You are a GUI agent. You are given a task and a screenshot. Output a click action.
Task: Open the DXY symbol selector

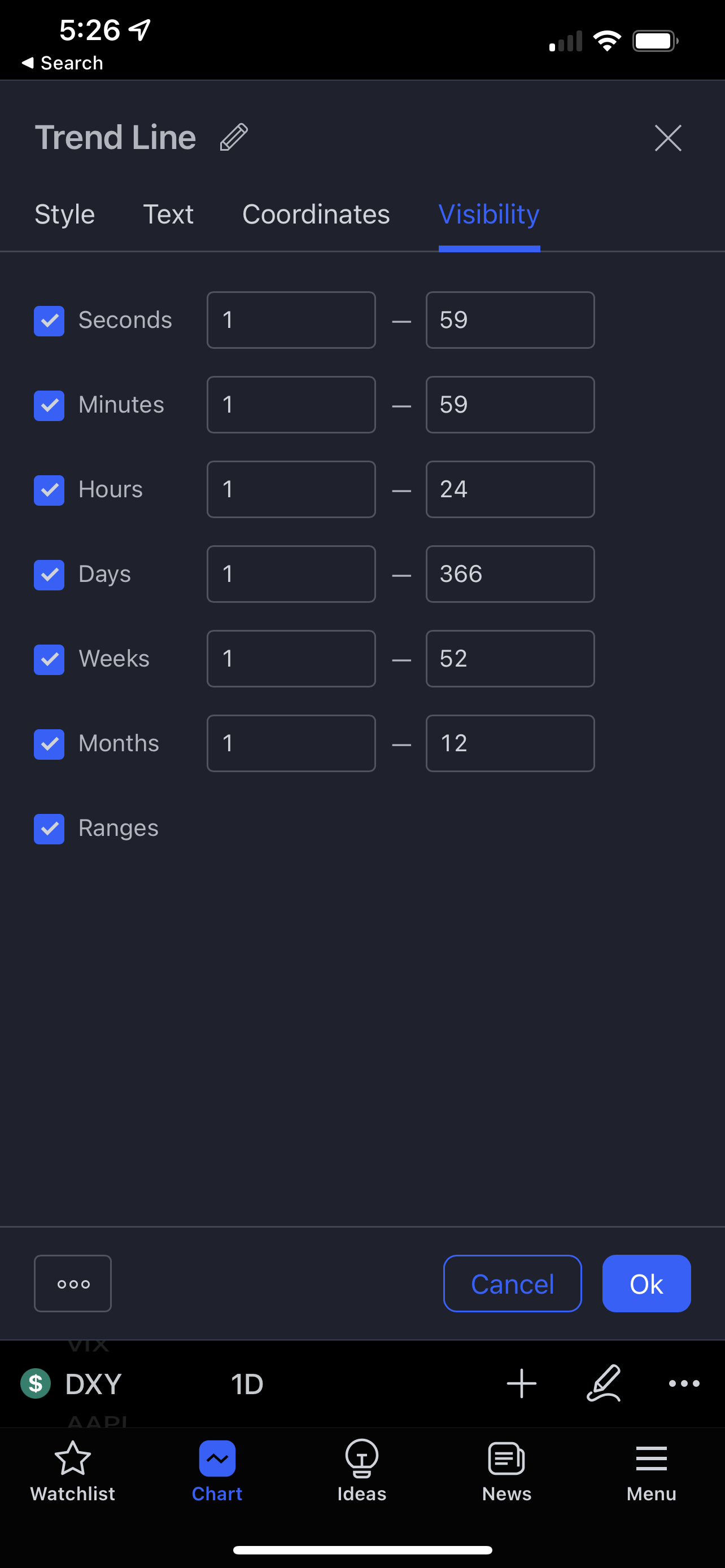click(93, 1385)
